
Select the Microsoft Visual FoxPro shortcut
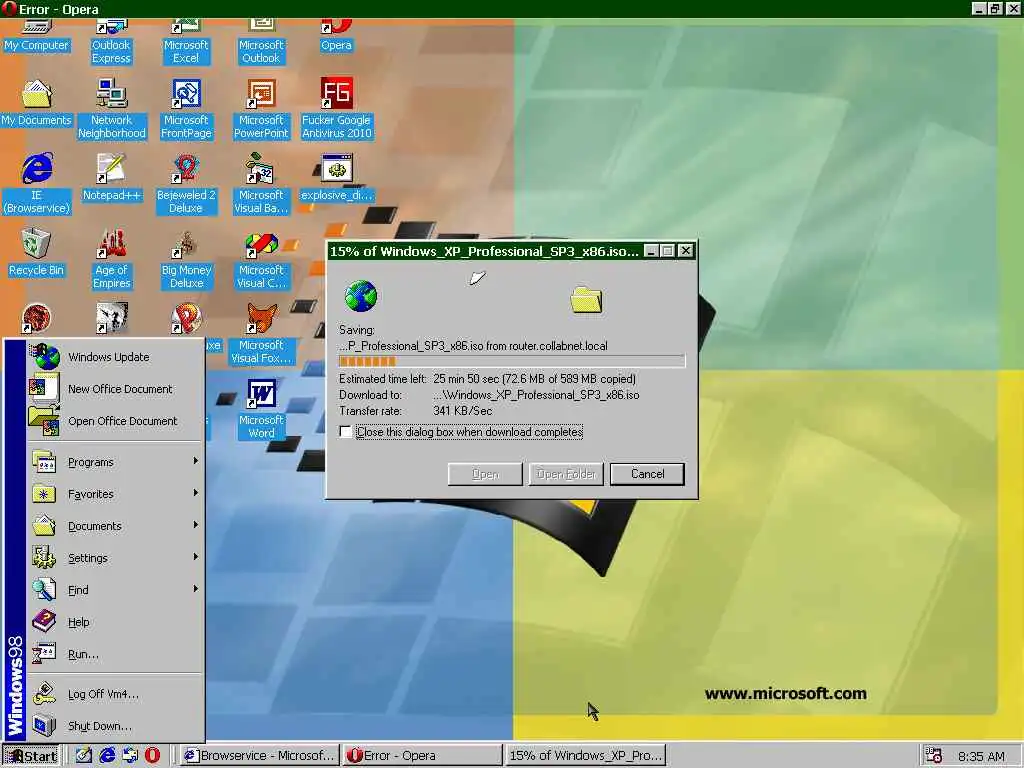261,334
